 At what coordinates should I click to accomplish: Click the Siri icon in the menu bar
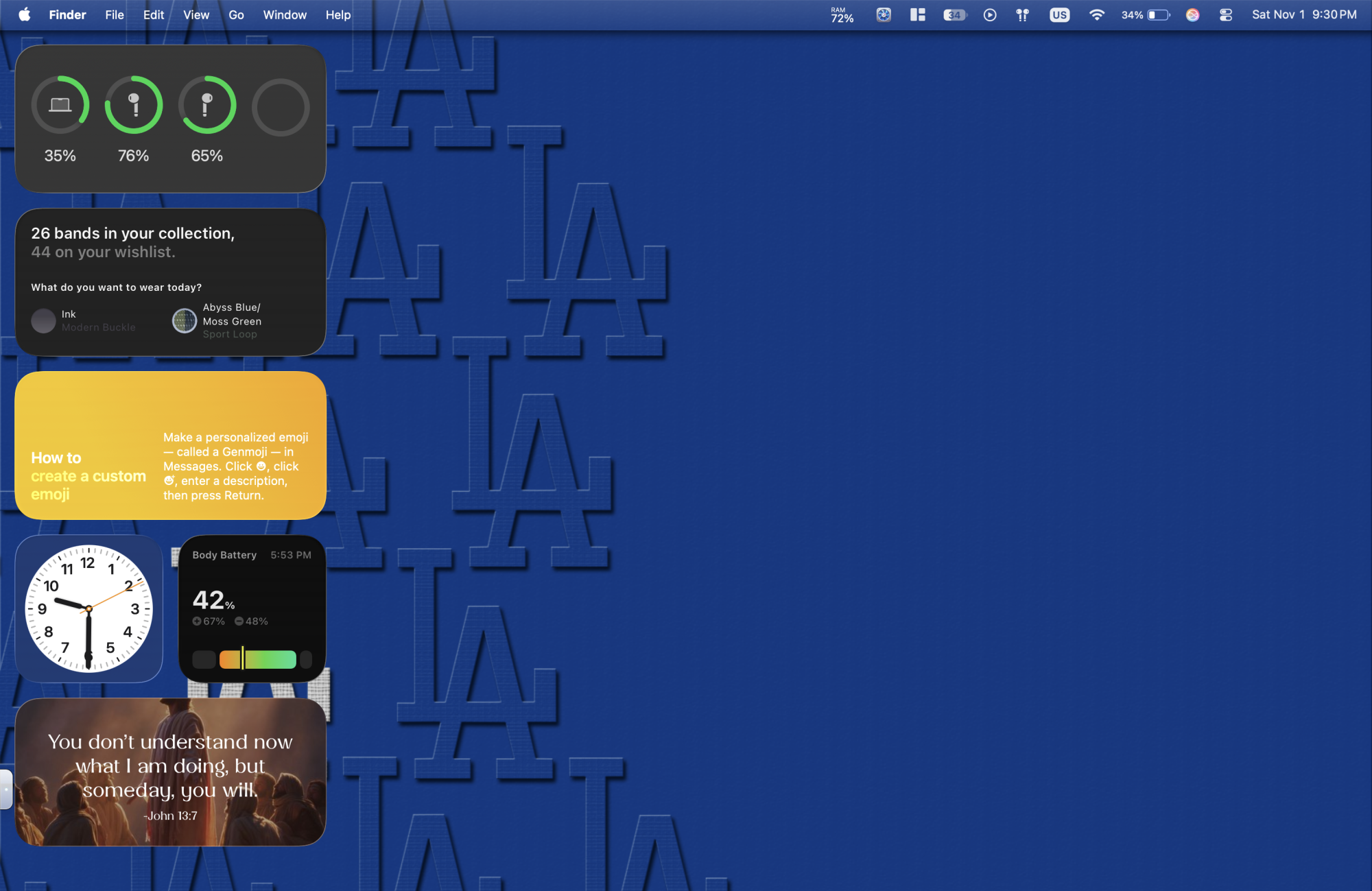pyautogui.click(x=1193, y=14)
